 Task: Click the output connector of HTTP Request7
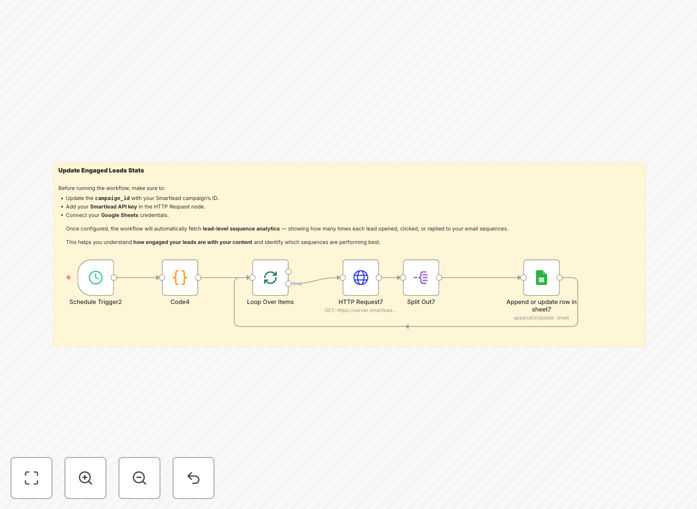pos(379,277)
